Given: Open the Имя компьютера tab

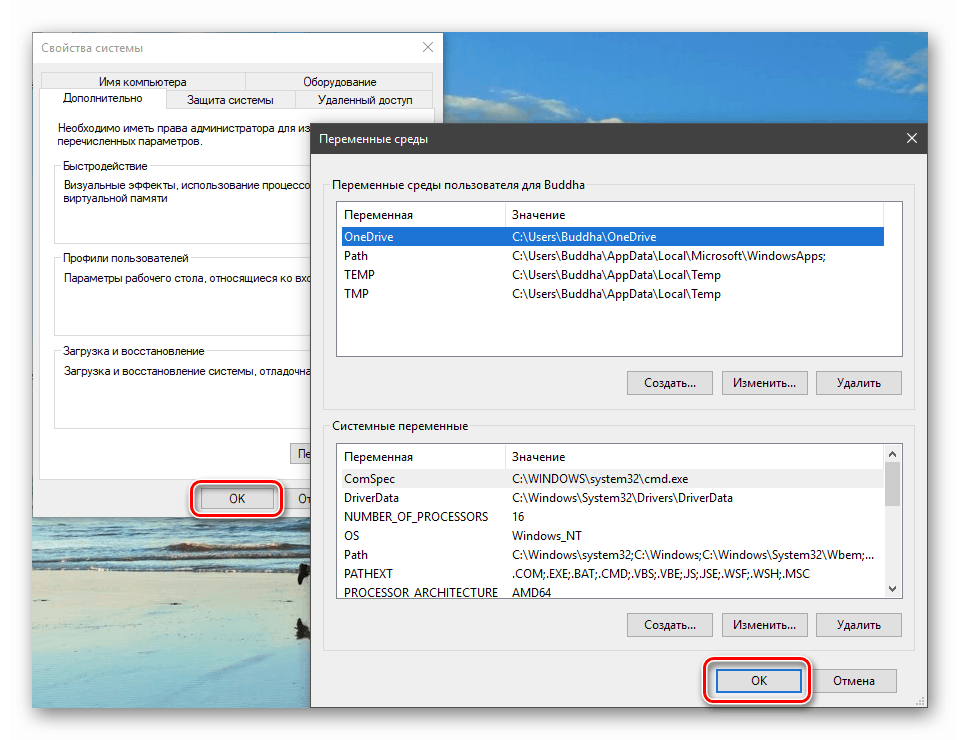Looking at the screenshot, I should click(x=143, y=81).
